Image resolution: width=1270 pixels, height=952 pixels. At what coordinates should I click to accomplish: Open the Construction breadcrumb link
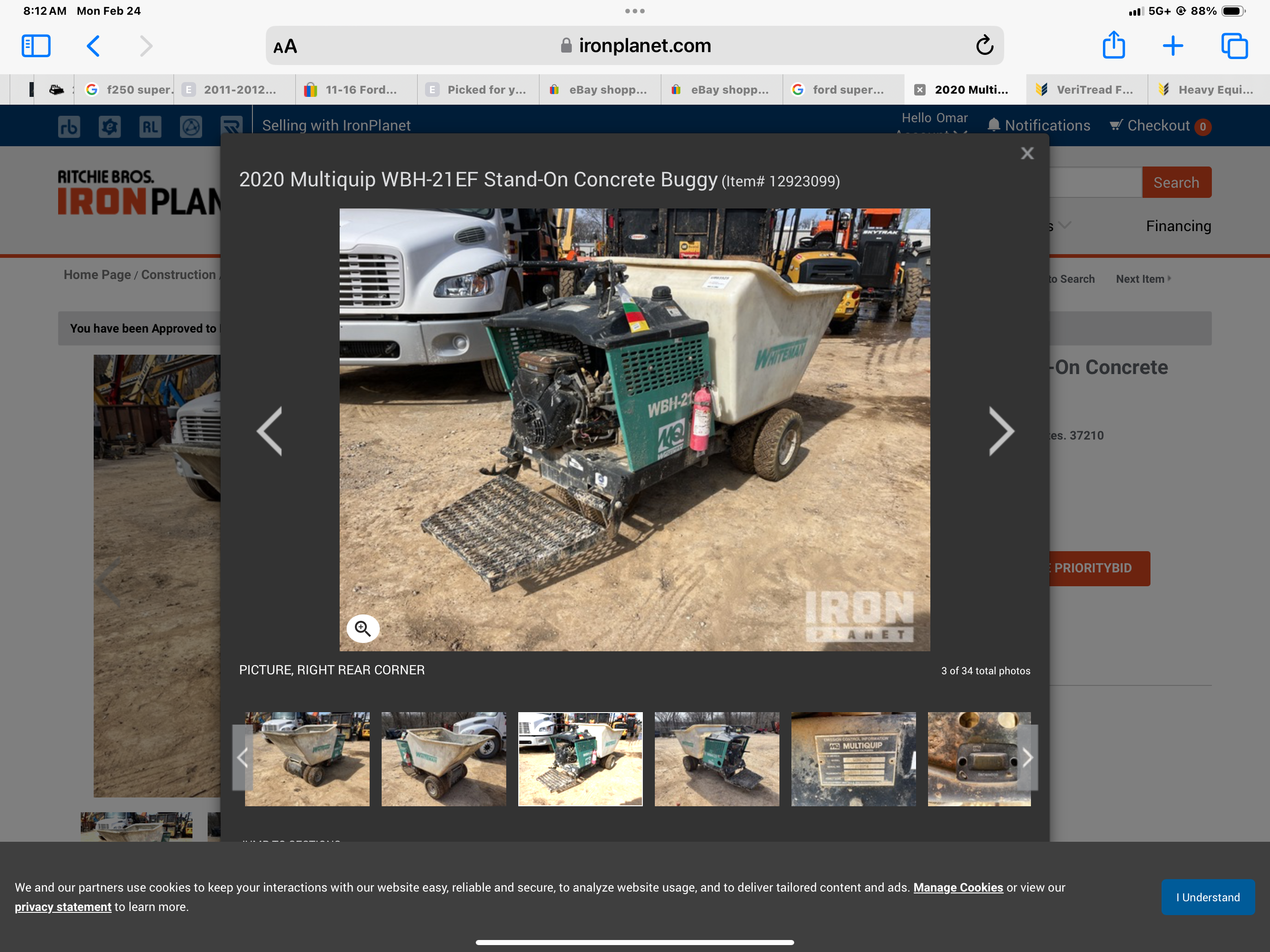tap(179, 275)
